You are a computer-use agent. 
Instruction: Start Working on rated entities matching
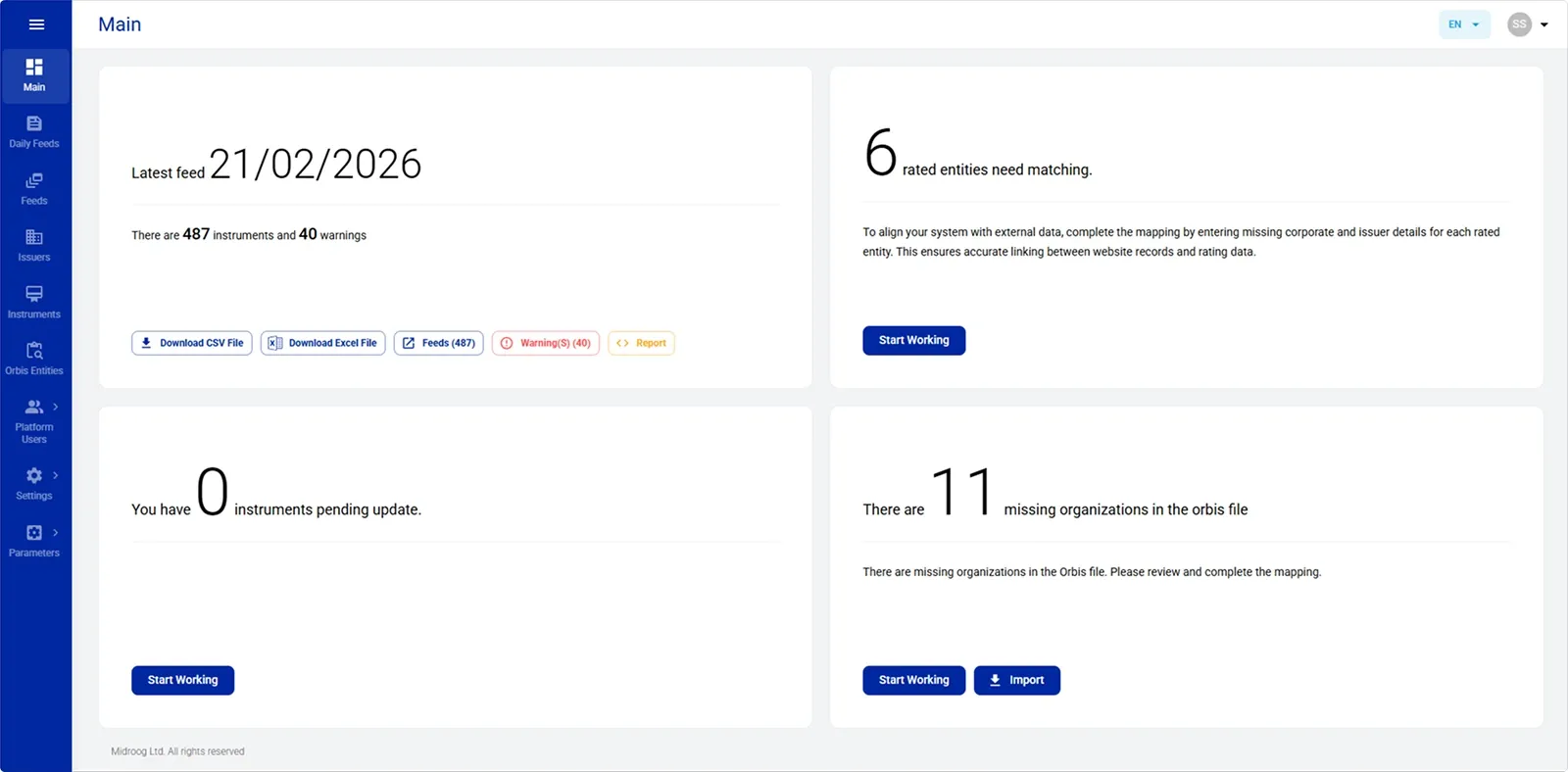click(x=913, y=340)
